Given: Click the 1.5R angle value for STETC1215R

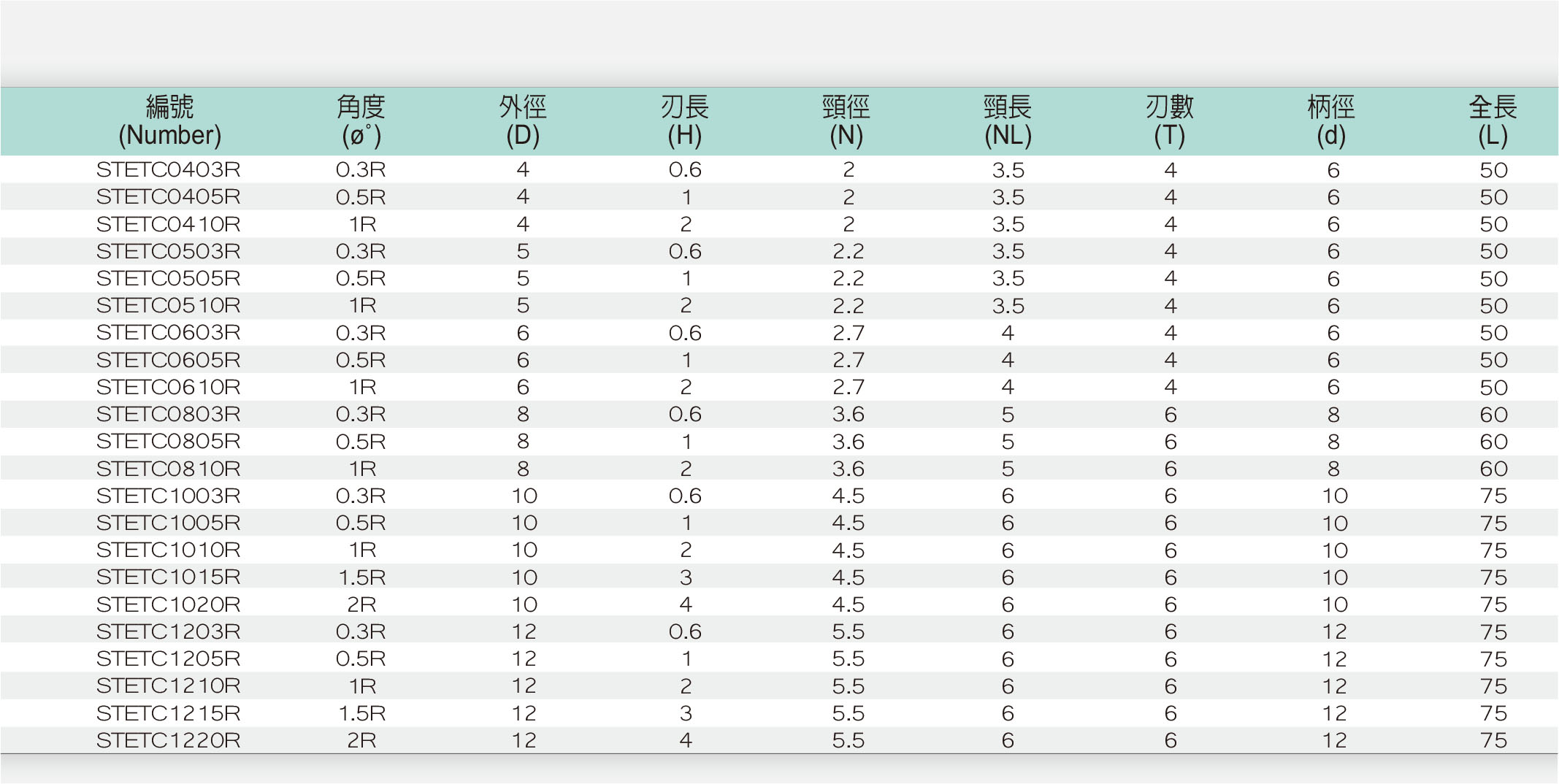Looking at the screenshot, I should click(361, 713).
